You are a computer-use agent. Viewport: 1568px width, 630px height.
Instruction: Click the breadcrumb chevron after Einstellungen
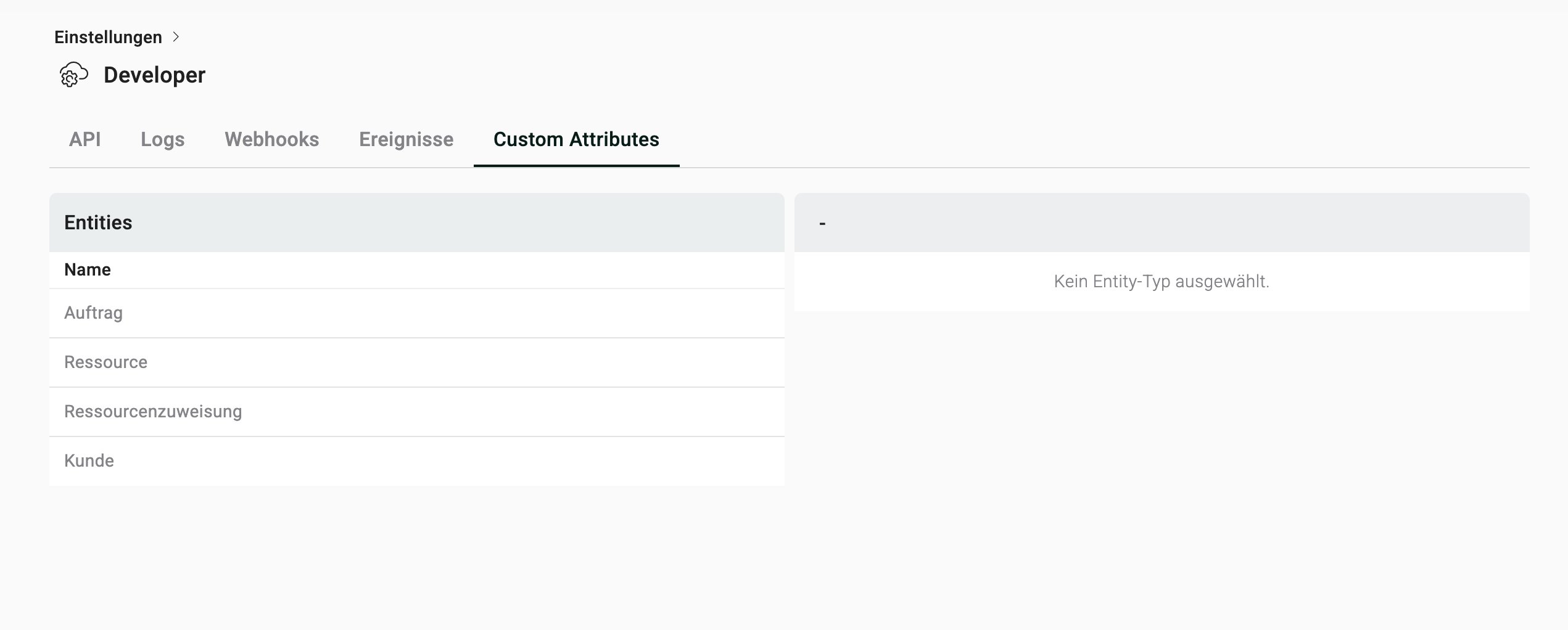(176, 37)
